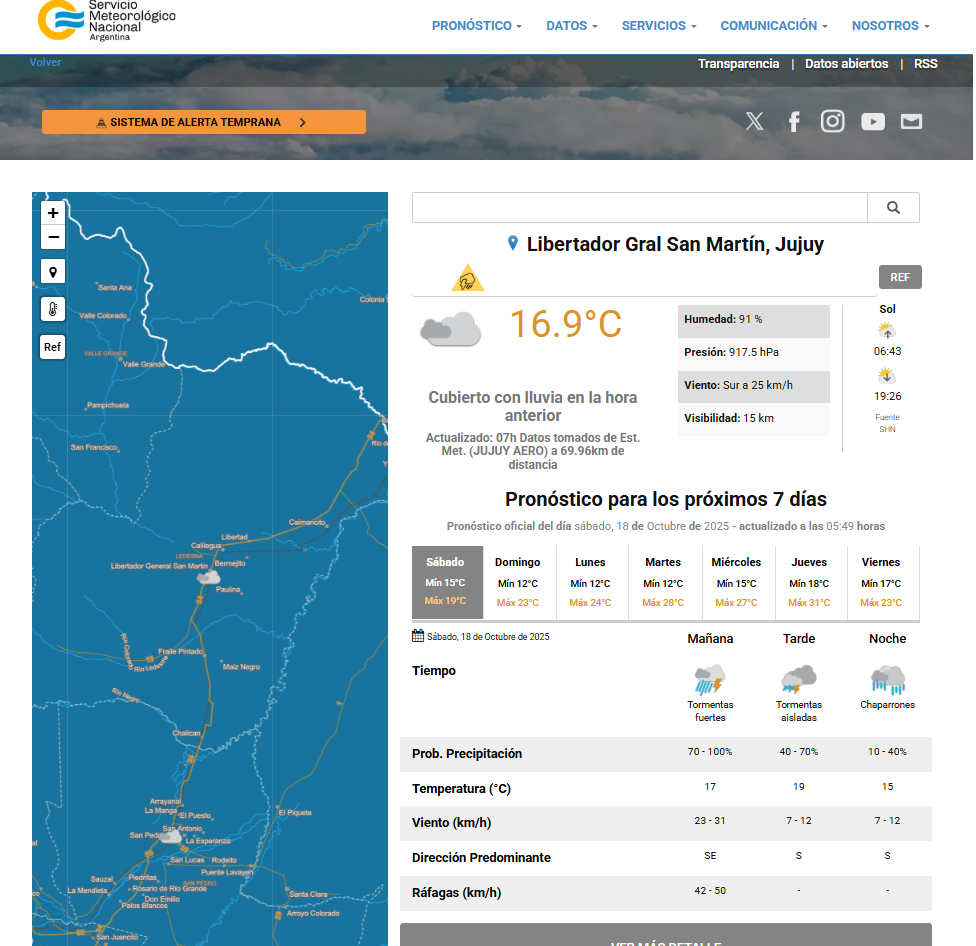Toggle the map Ref legend button

point(53,347)
